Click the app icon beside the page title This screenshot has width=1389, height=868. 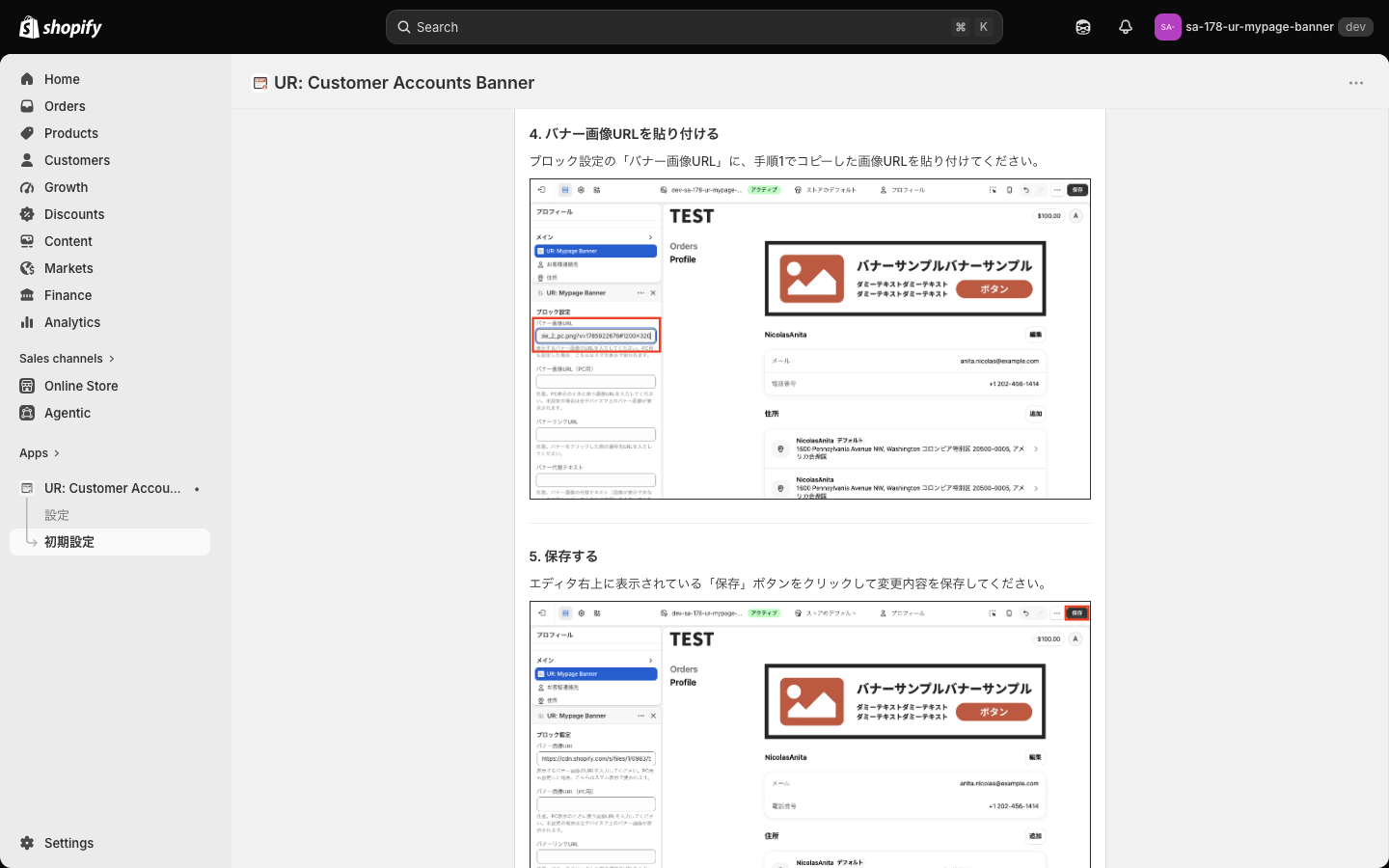(260, 83)
